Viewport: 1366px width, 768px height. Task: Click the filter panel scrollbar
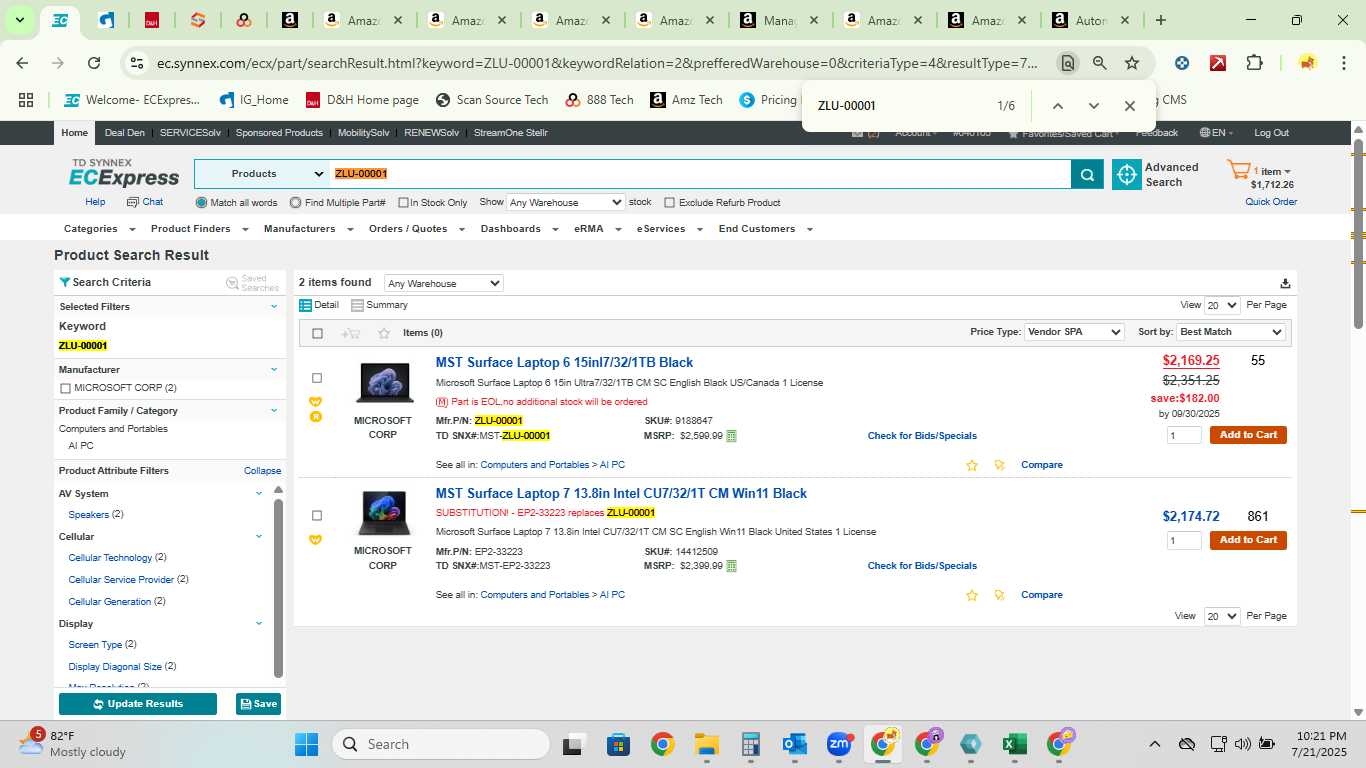279,588
